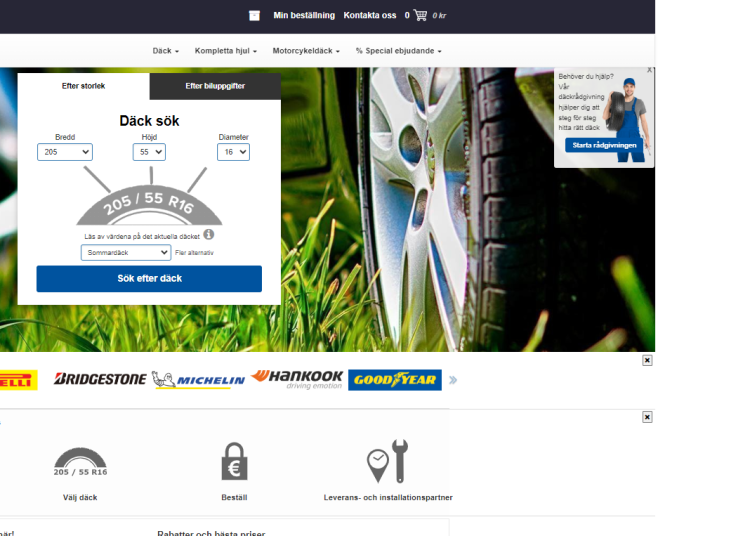Expand the Motorcykeldäck menu
This screenshot has width=750, height=536.
[306, 51]
